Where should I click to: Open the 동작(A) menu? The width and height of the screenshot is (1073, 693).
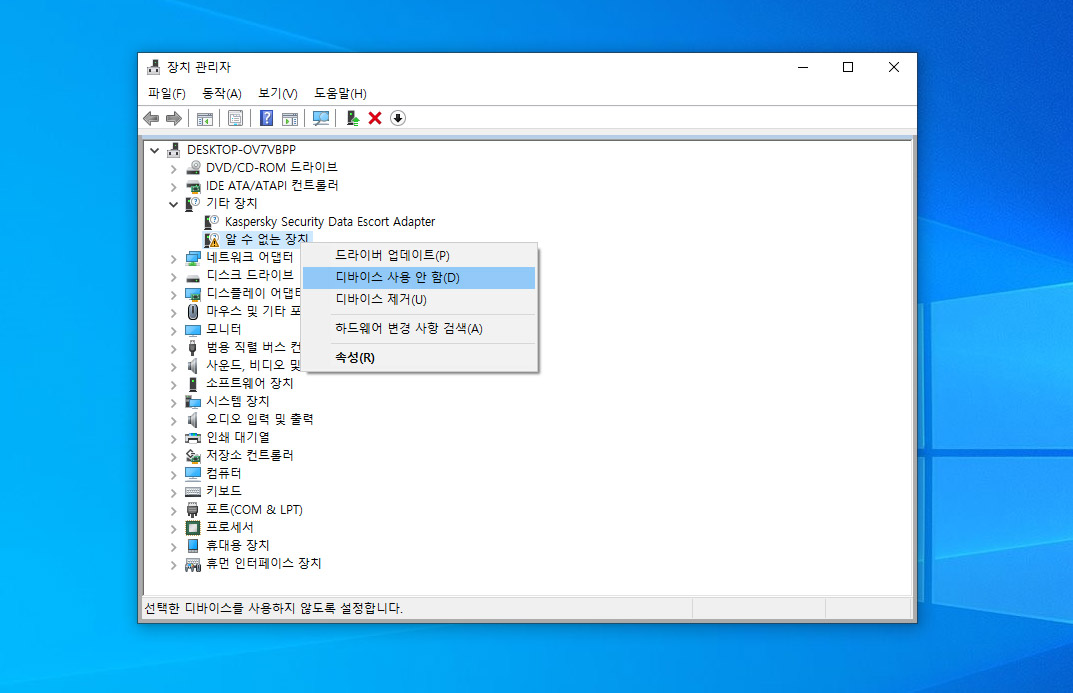point(222,93)
